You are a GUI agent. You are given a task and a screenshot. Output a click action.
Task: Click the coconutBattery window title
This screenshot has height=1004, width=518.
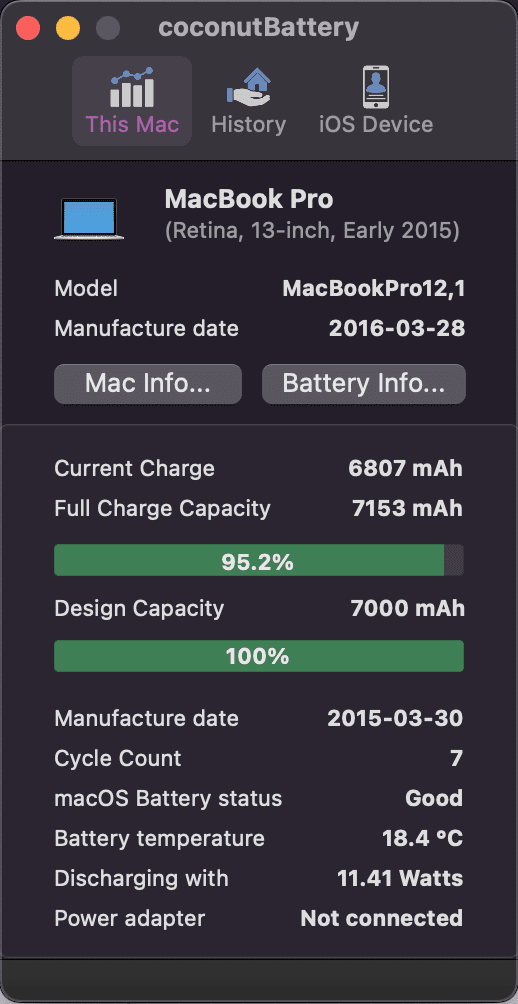coord(259,28)
